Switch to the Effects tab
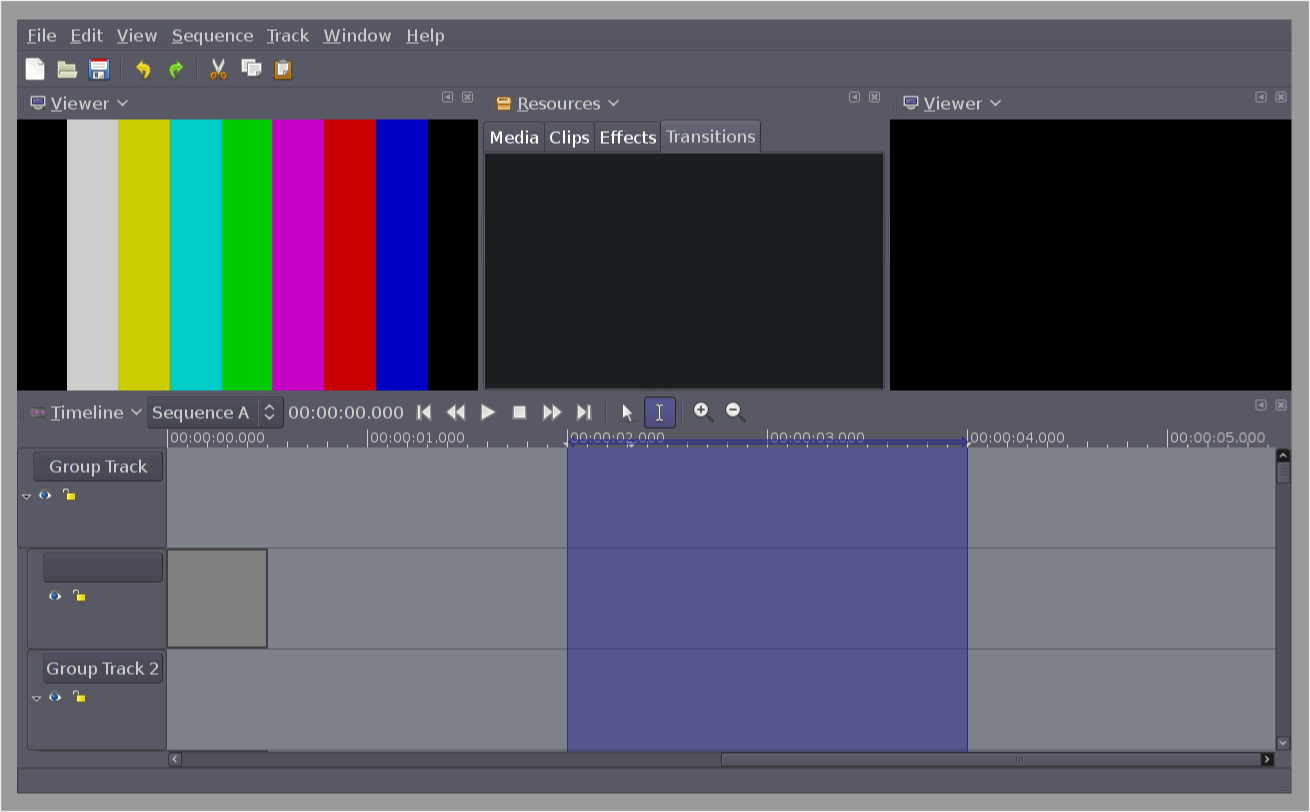 tap(627, 137)
